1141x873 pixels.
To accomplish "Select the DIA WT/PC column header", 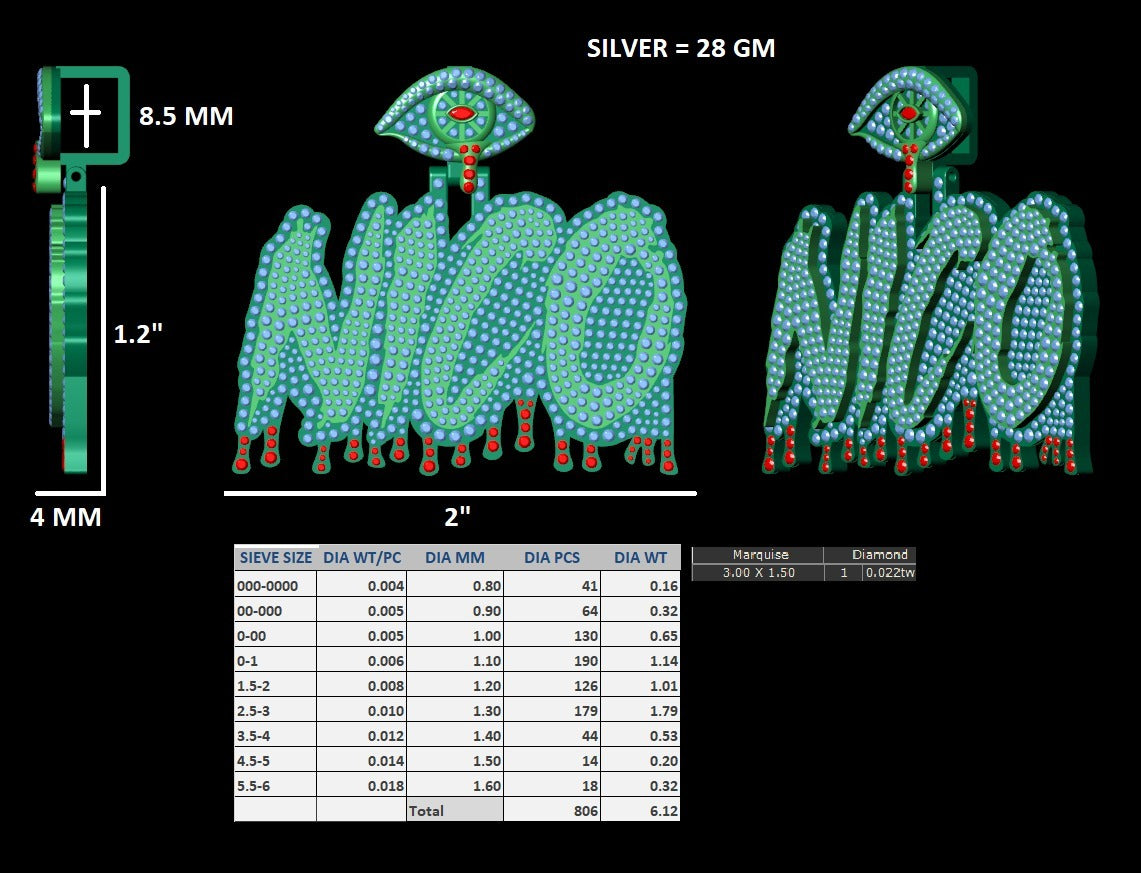I will (x=362, y=558).
